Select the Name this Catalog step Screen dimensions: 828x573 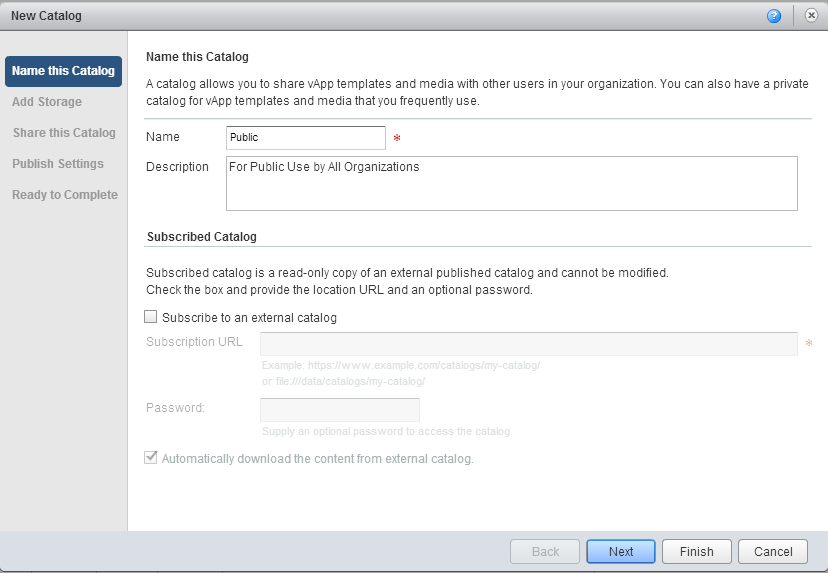[63, 71]
